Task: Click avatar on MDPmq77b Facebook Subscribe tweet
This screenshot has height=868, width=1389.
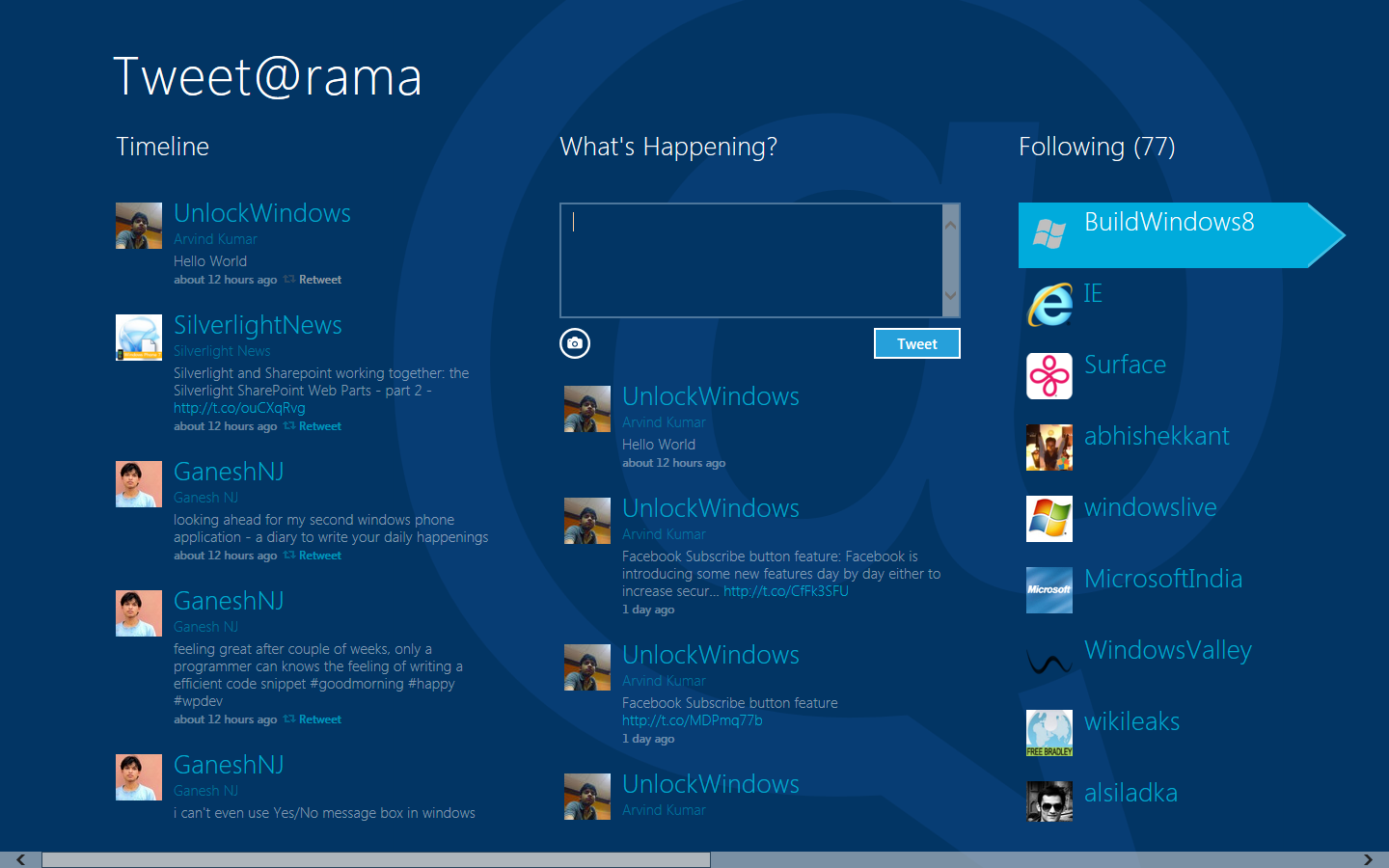Action: point(587,667)
